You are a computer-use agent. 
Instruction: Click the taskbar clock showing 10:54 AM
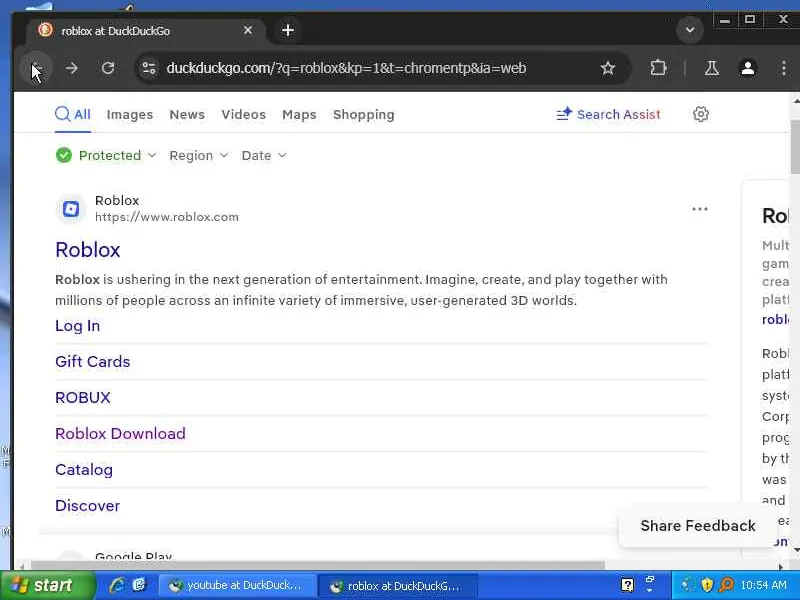763,585
